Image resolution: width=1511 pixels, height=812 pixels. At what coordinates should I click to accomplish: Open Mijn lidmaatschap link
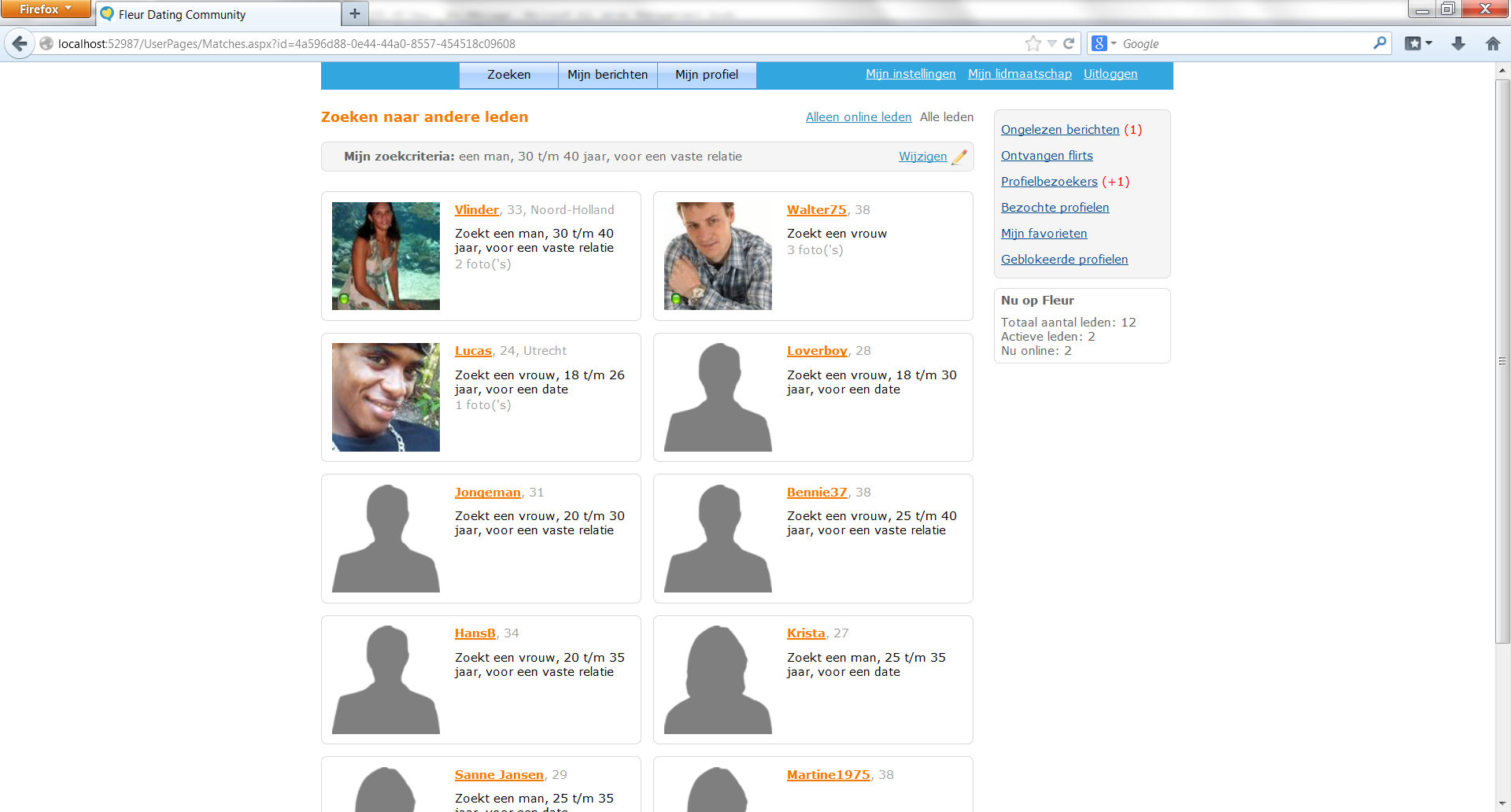pos(1020,74)
